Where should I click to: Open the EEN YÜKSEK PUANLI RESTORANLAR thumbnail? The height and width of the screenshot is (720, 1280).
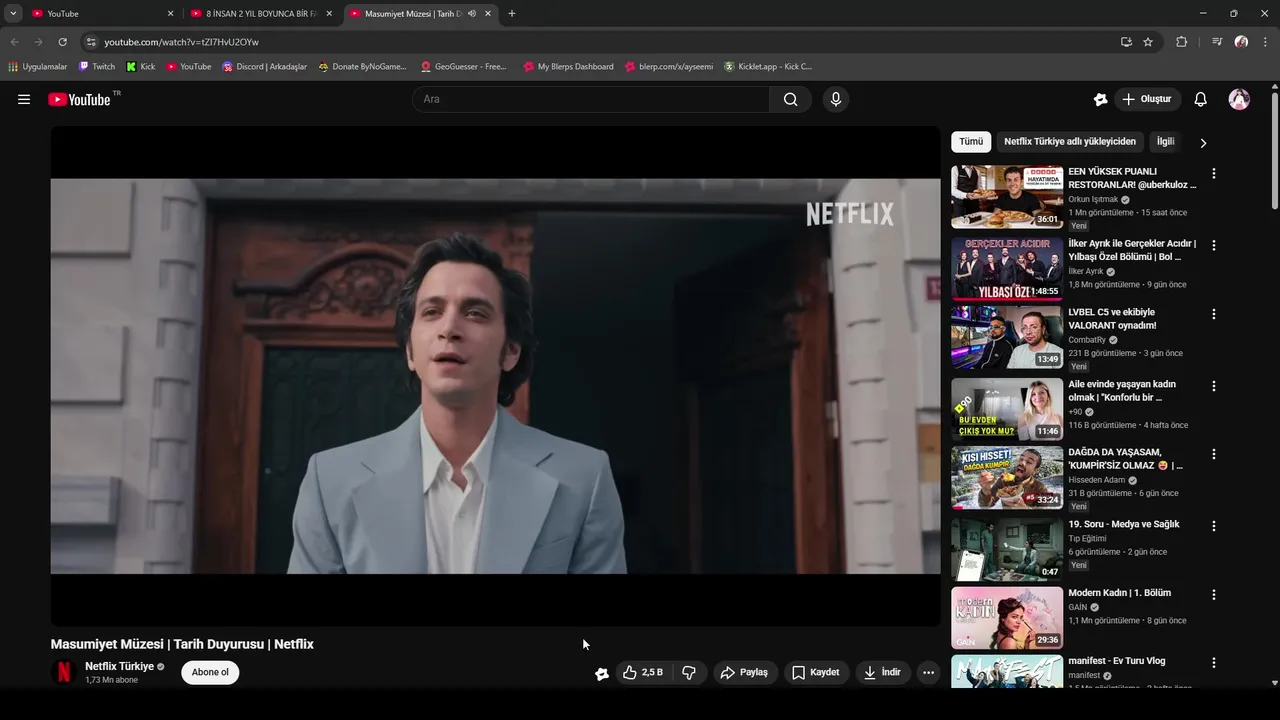tap(1007, 197)
